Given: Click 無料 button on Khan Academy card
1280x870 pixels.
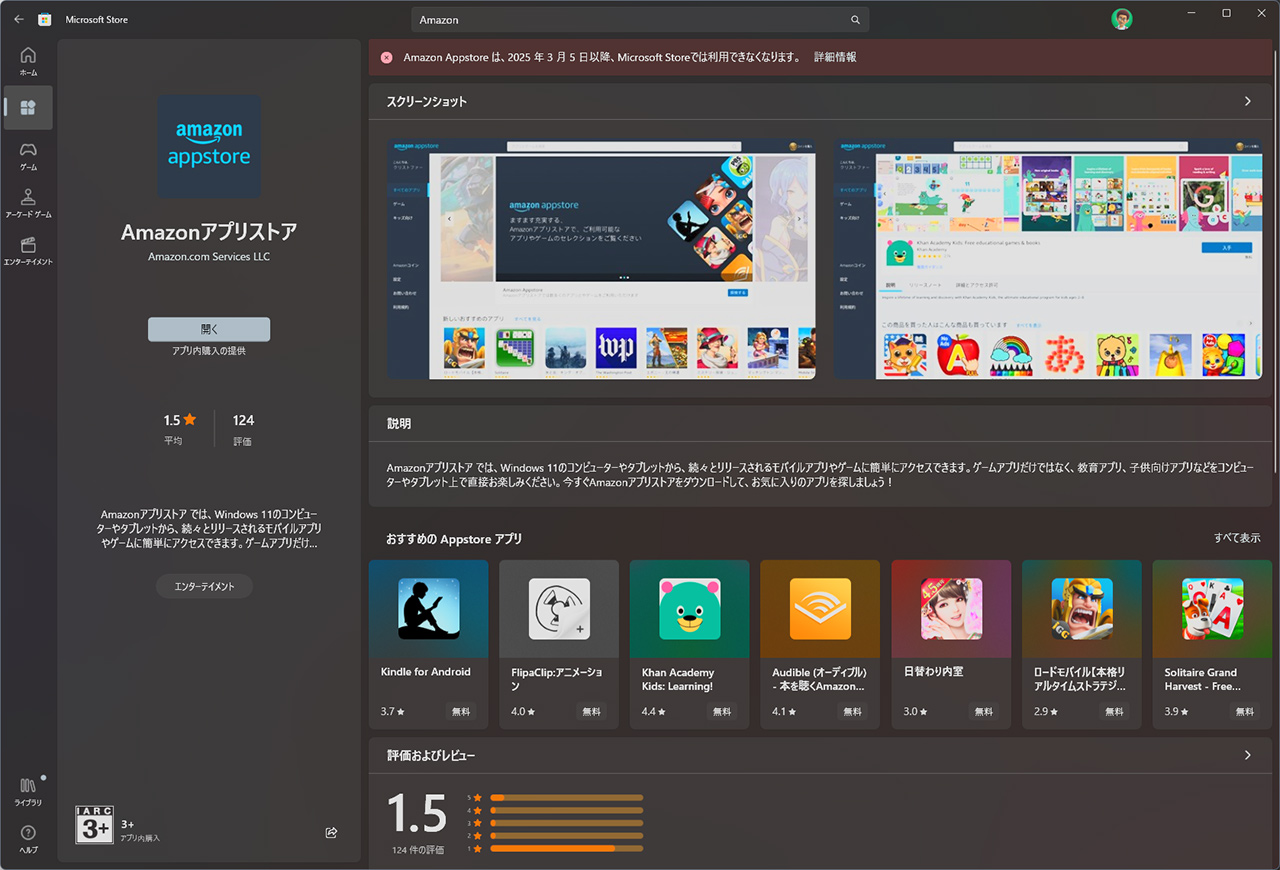Looking at the screenshot, I should coord(722,712).
